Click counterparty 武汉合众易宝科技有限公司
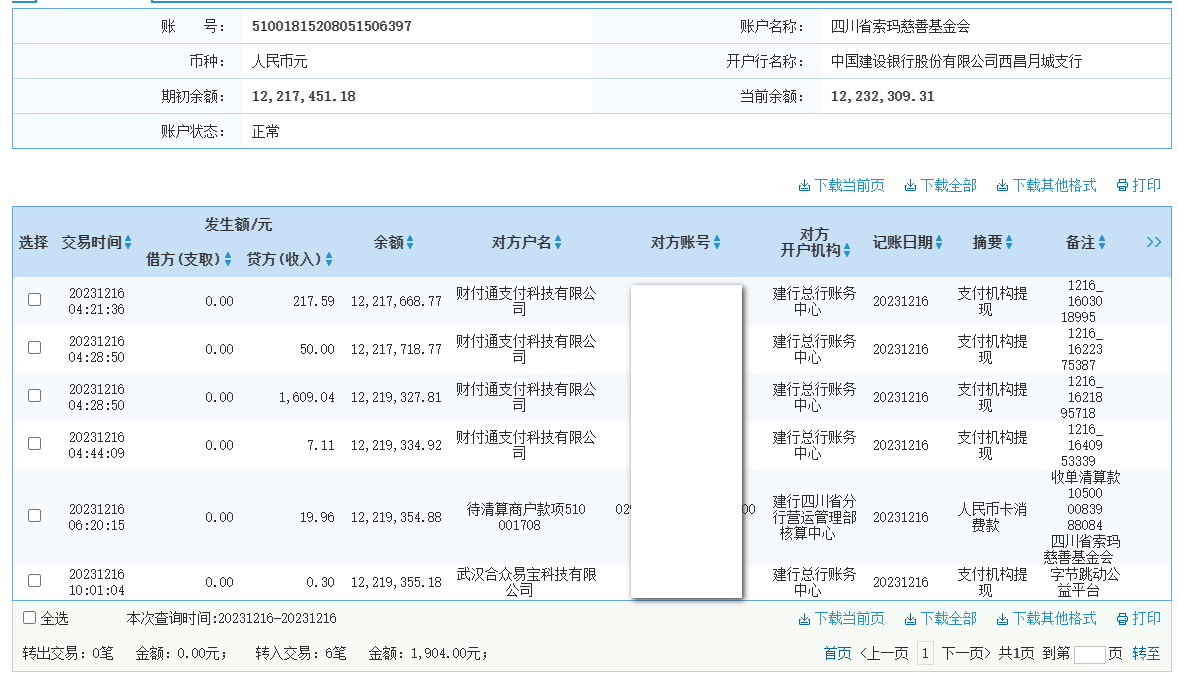Screen dimensions: 1179x677 [526, 582]
